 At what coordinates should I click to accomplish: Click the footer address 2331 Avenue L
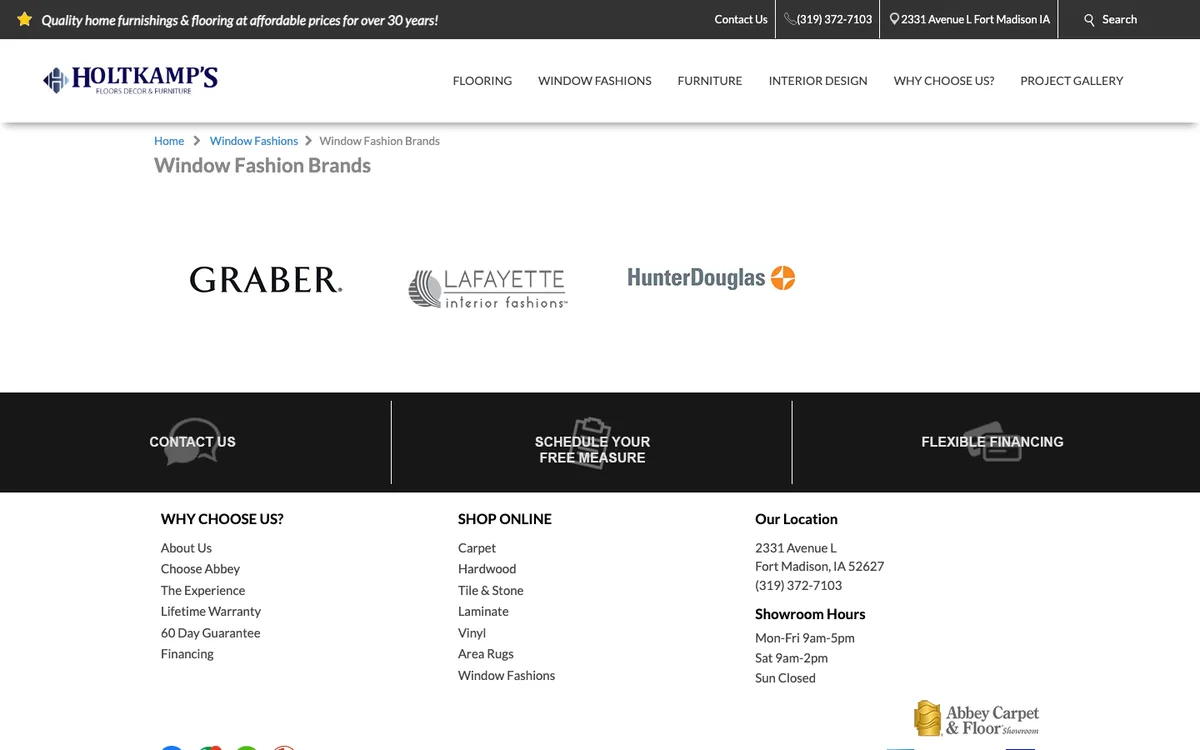[796, 548]
